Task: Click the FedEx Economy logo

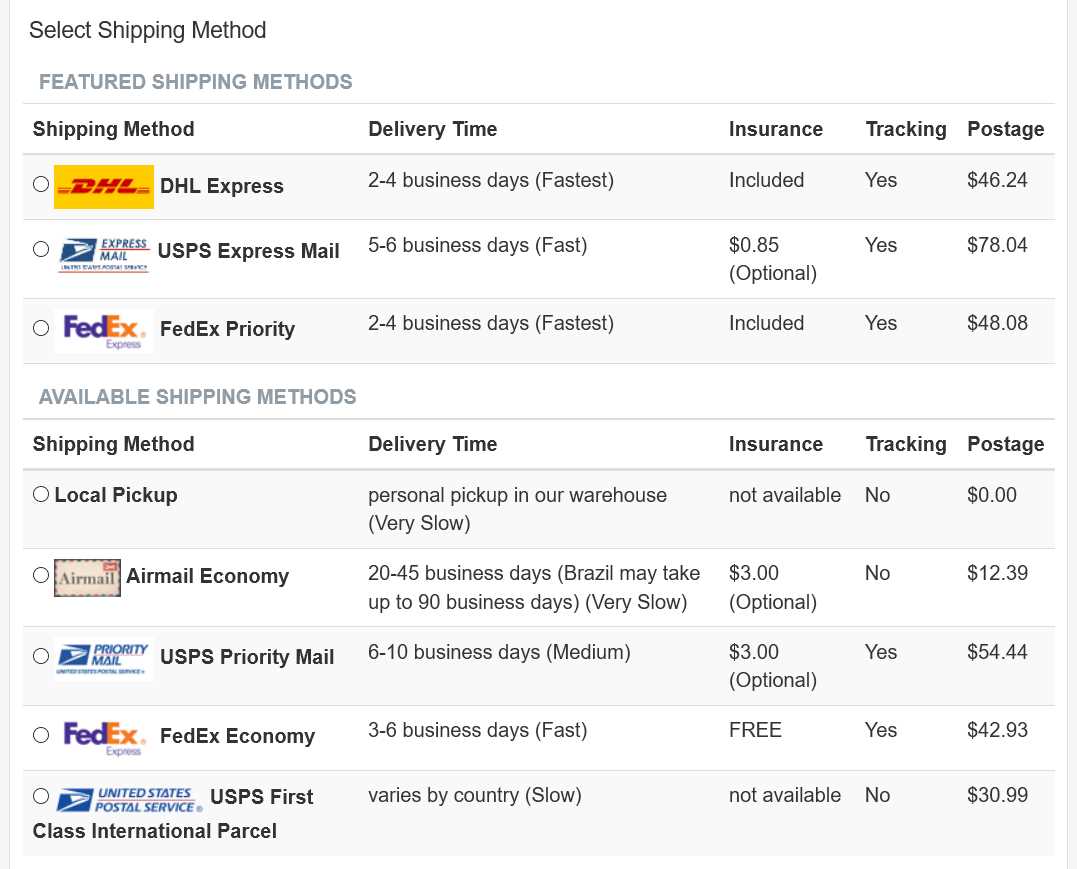Action: 104,738
